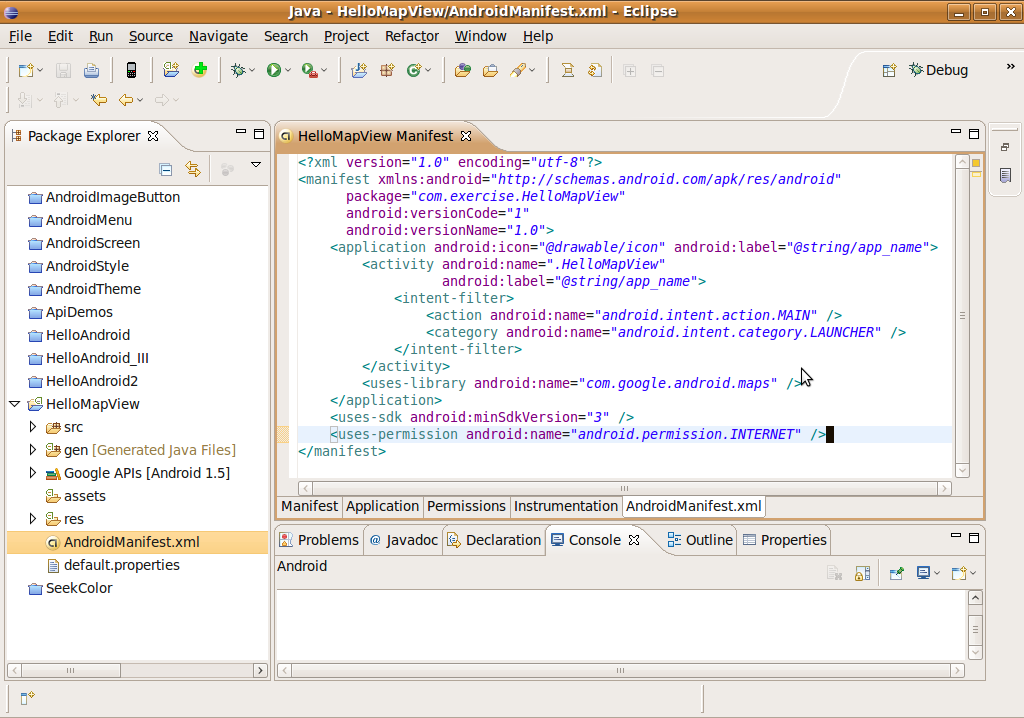Close the Console view tab
The height and width of the screenshot is (718, 1024).
[633, 540]
